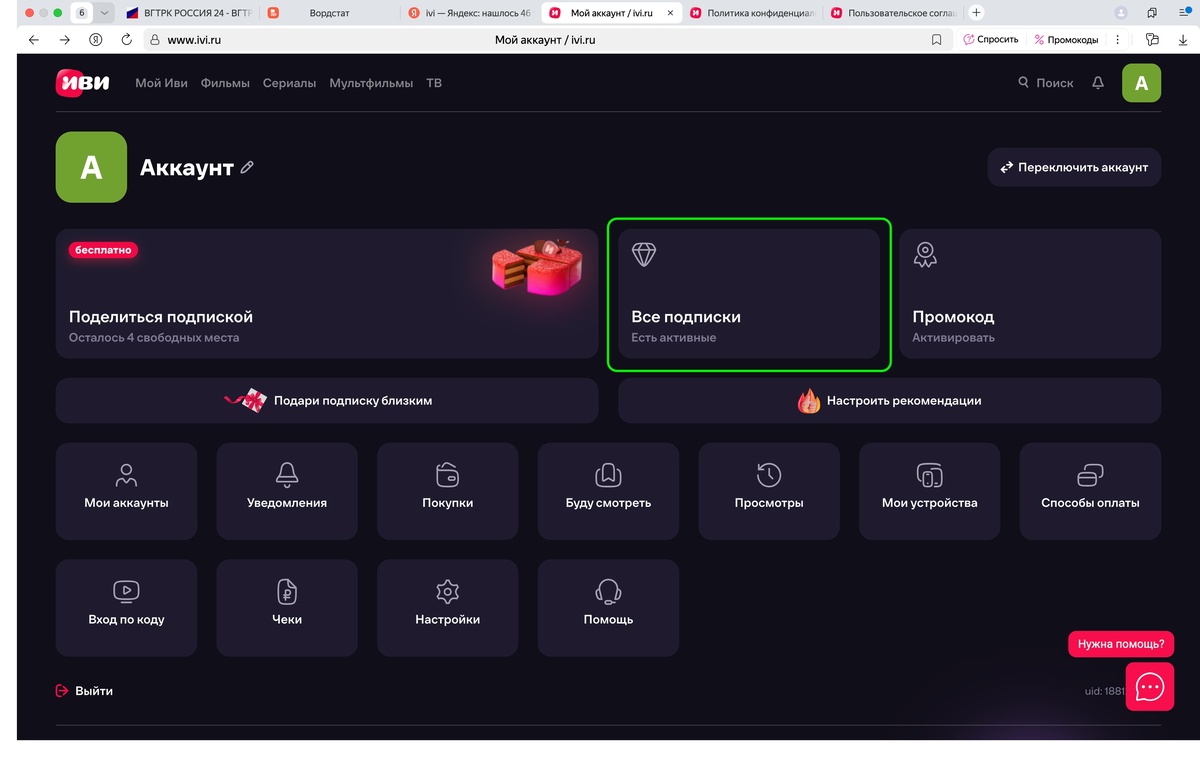The image size is (1200, 760).
Task: Switch to the ivi — Яндекс tab
Action: (470, 13)
